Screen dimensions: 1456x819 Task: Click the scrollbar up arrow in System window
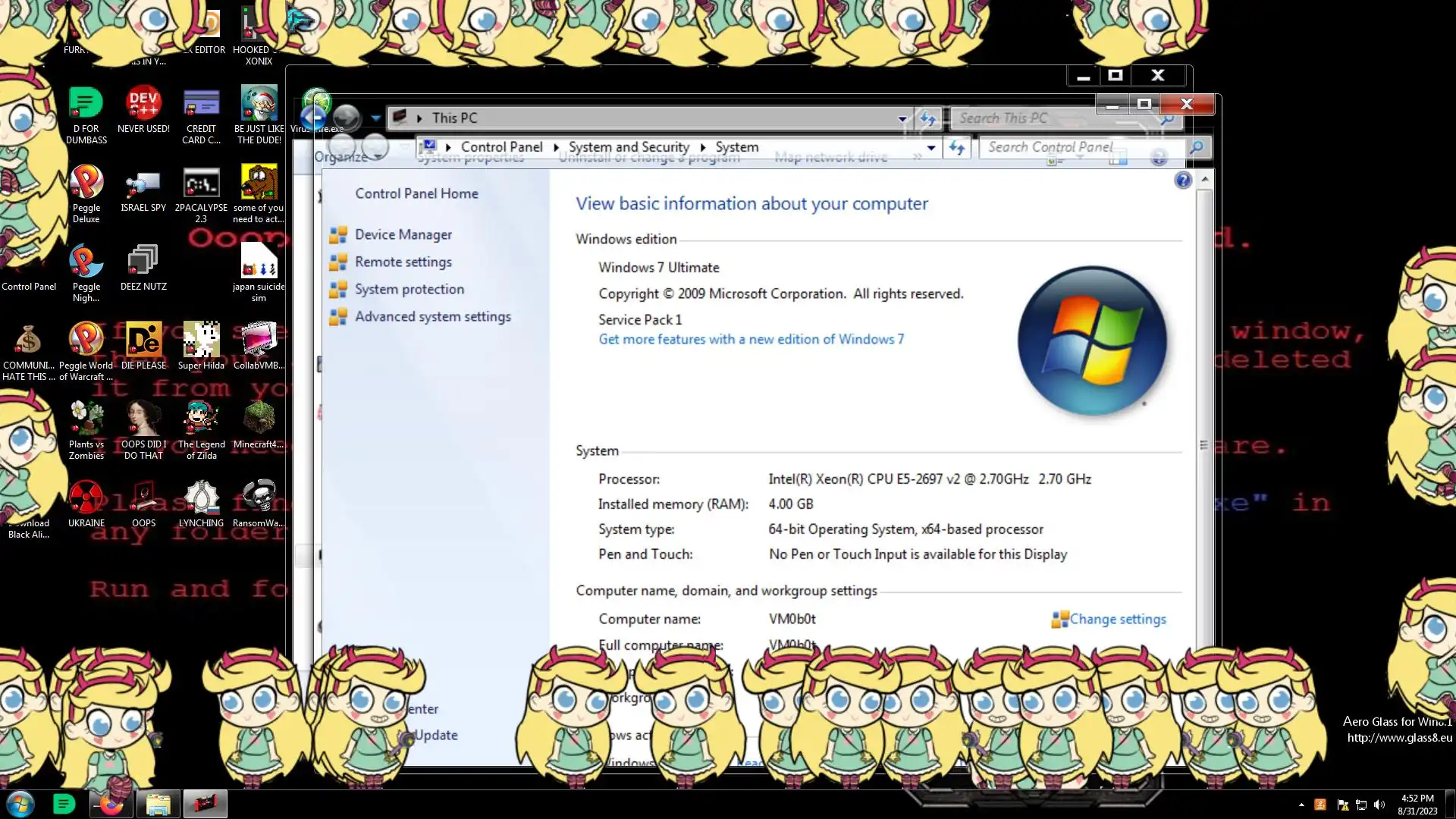point(1204,179)
